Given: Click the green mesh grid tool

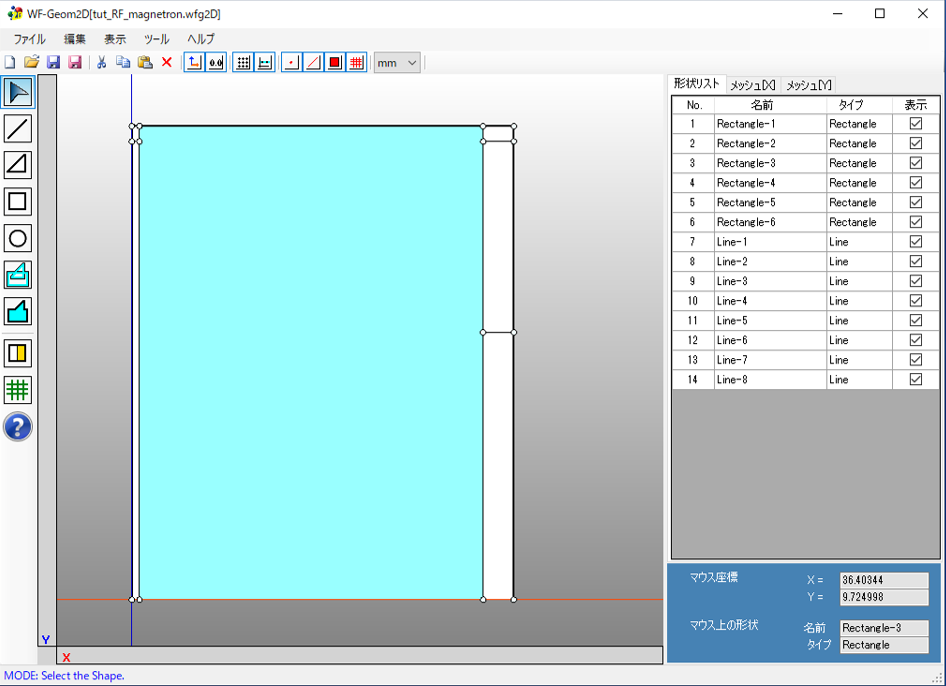Looking at the screenshot, I should pos(18,390).
